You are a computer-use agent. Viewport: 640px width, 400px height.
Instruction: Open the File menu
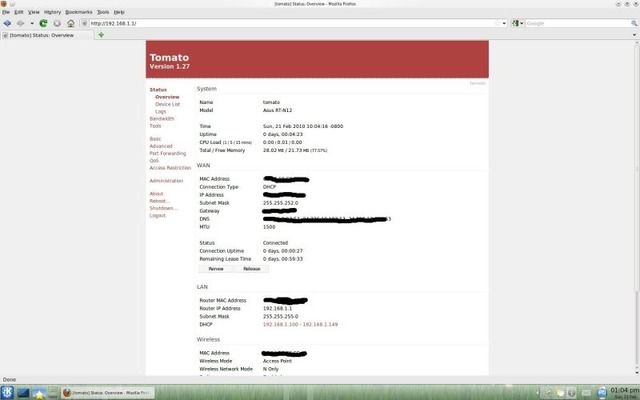(6, 12)
